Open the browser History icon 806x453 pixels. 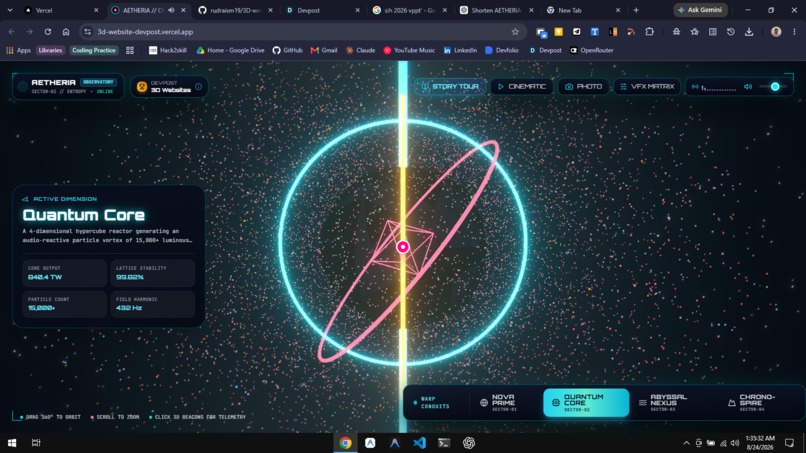click(730, 32)
